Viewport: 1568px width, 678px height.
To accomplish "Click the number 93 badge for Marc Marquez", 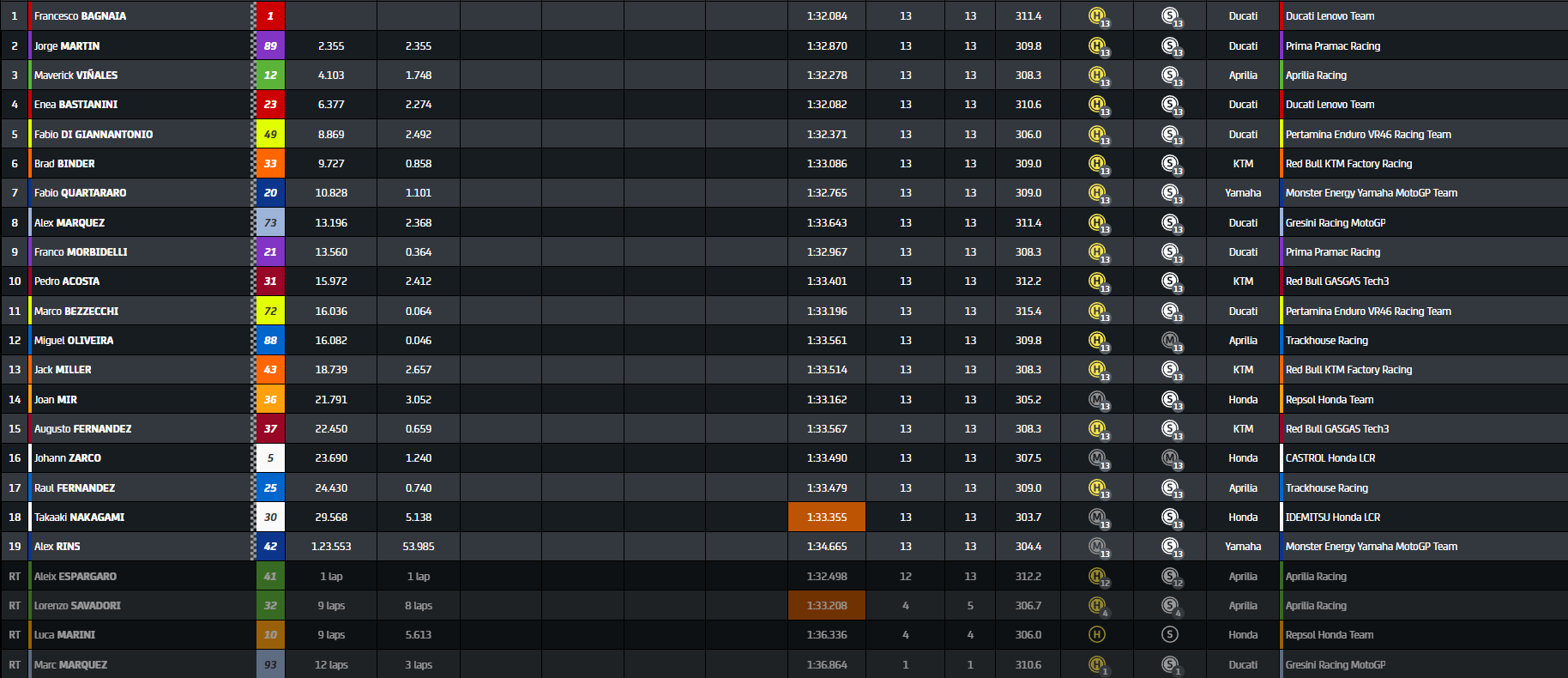I will coord(270,665).
